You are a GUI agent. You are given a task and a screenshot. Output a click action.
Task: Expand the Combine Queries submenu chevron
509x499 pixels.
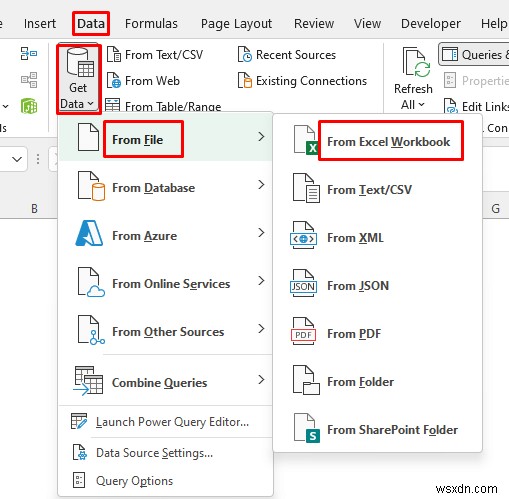pos(261,380)
